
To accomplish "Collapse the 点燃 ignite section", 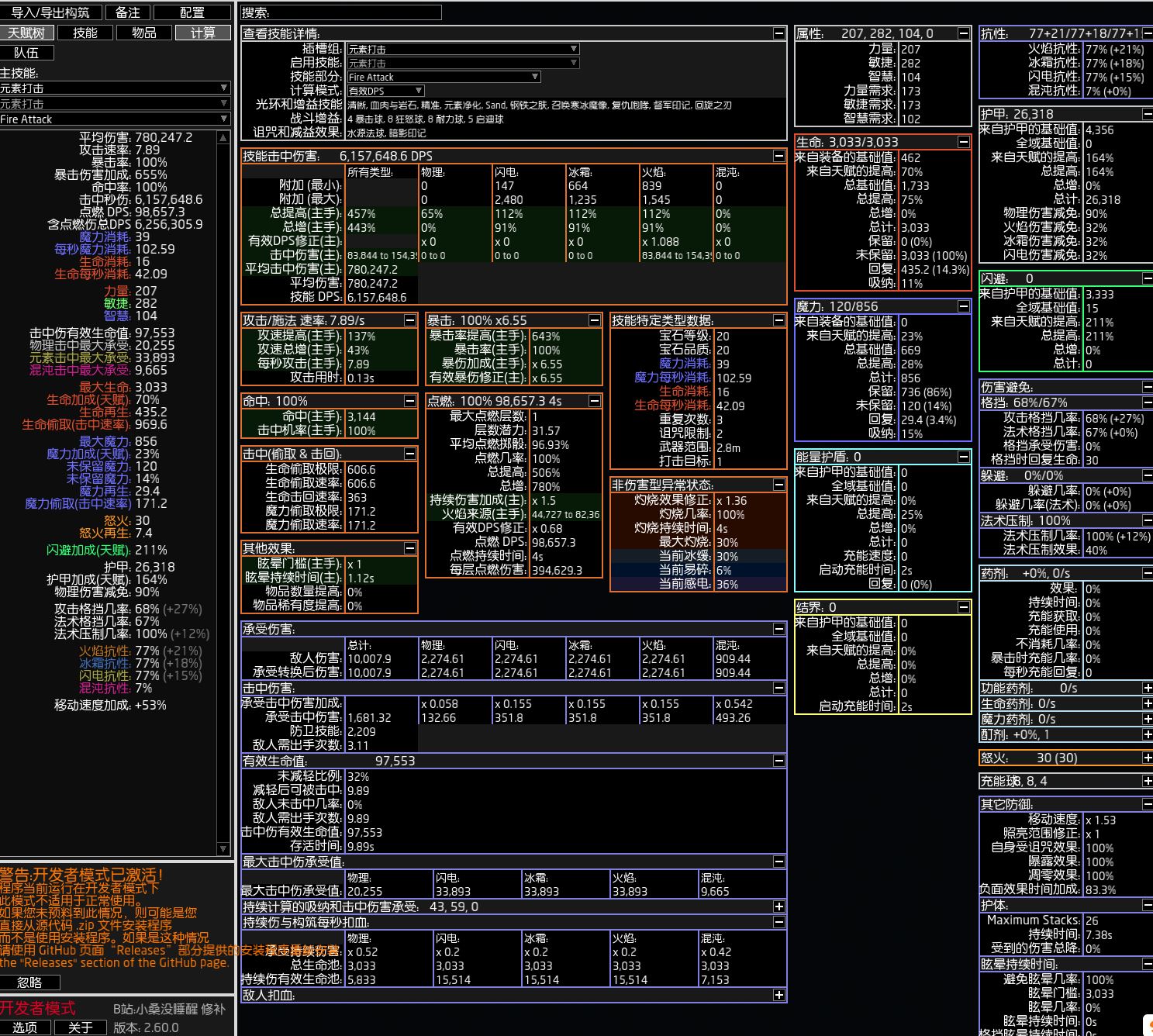I will coord(594,401).
